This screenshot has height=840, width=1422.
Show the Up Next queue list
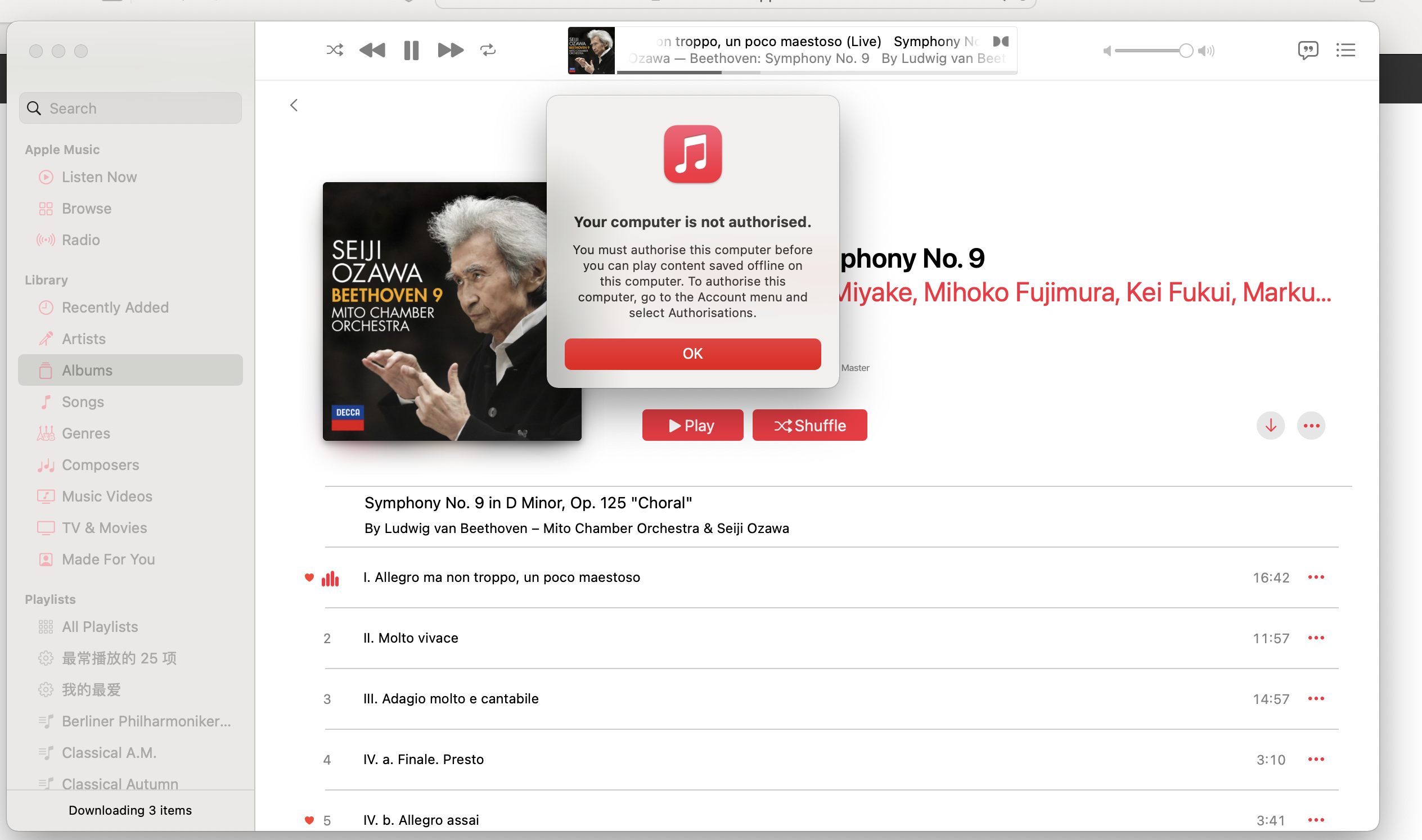(x=1345, y=51)
